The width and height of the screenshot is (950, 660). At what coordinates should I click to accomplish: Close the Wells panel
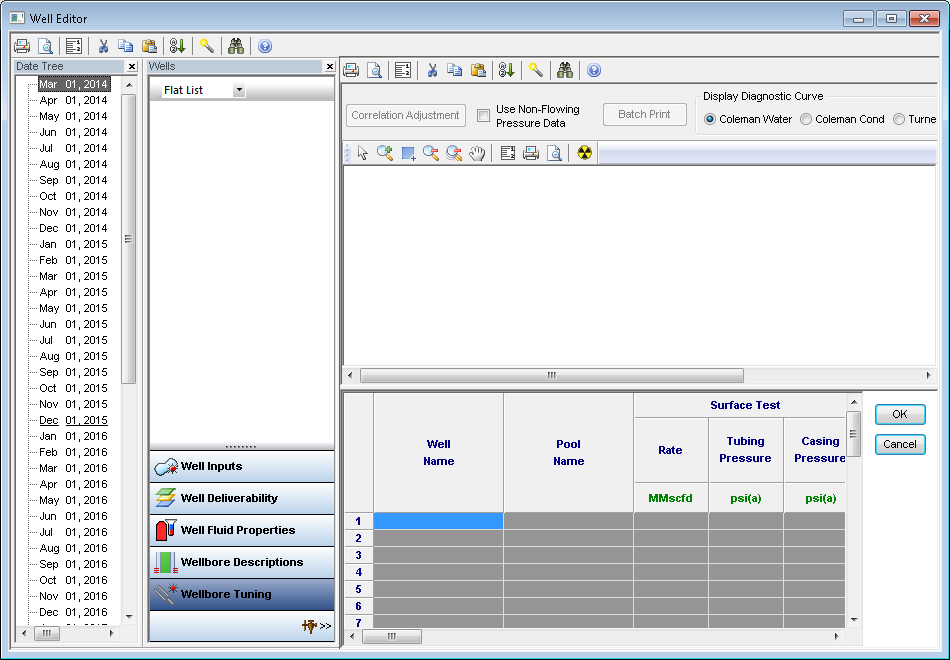pos(329,66)
